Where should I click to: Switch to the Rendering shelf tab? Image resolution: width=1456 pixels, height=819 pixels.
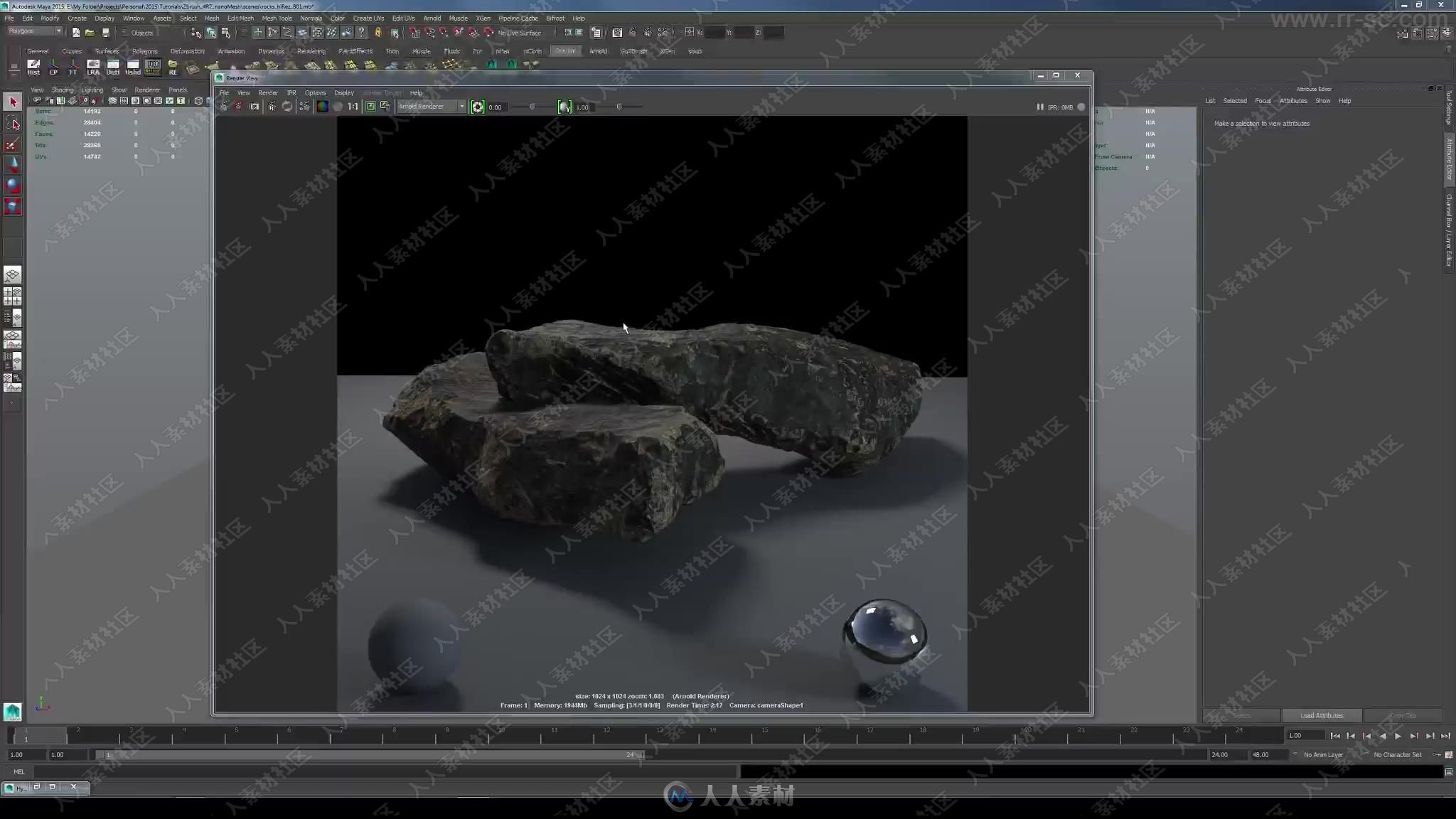pos(311,51)
